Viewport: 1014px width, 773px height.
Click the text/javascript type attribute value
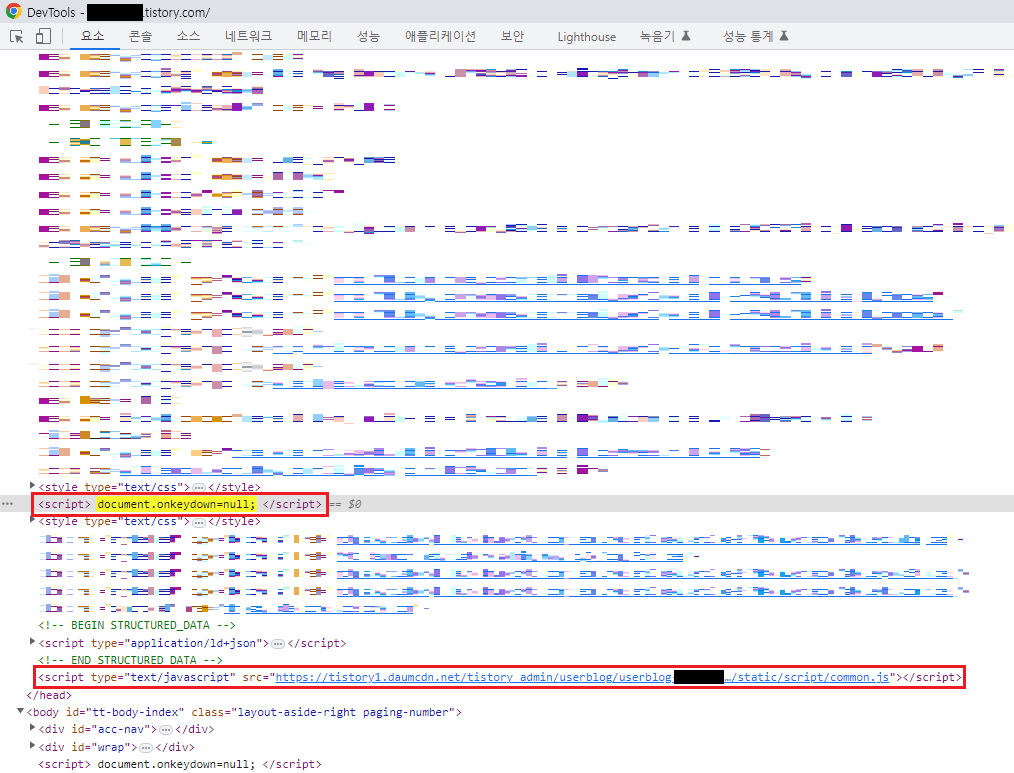click(x=180, y=677)
